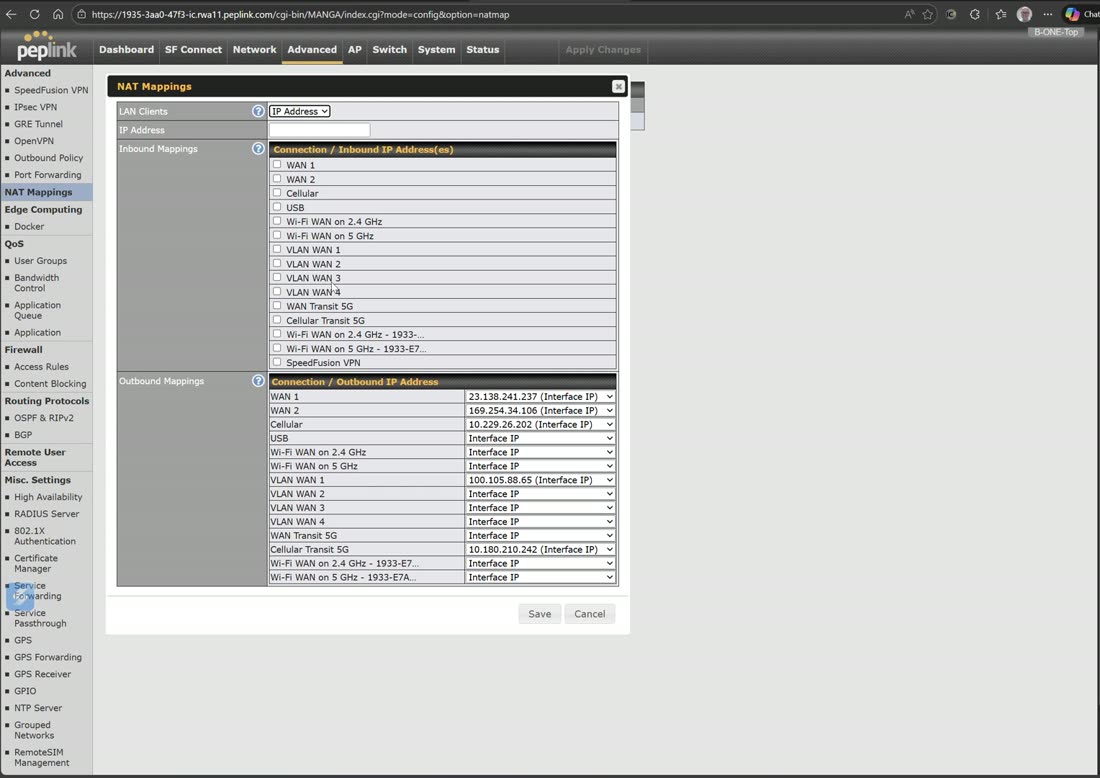The width and height of the screenshot is (1100, 778).
Task: Open Wi-Fi WAN on 5 GHz outbound dropdown
Action: pyautogui.click(x=540, y=466)
